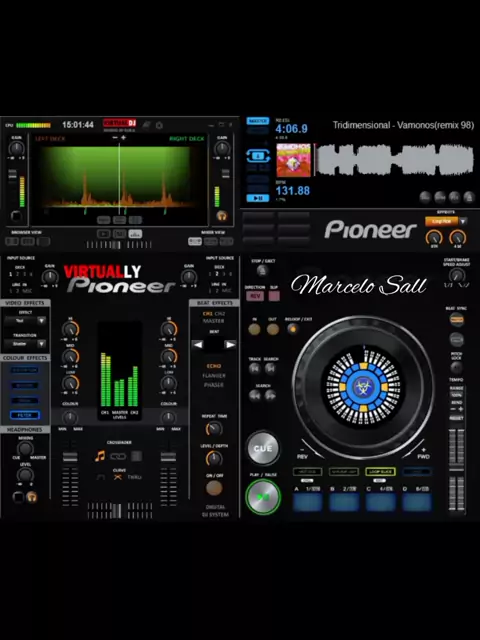
Task: Toggle the MASTER button above the loop icon
Action: (x=258, y=121)
